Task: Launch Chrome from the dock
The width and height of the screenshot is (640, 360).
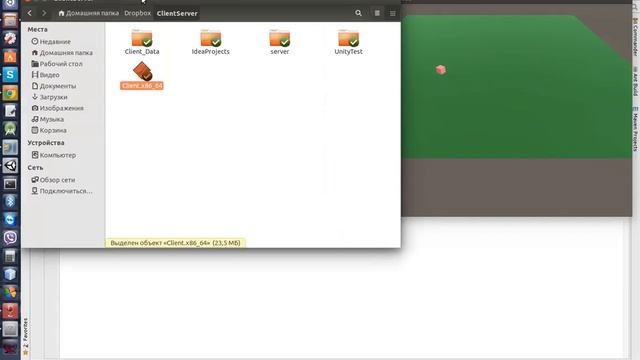Action: [x=10, y=93]
